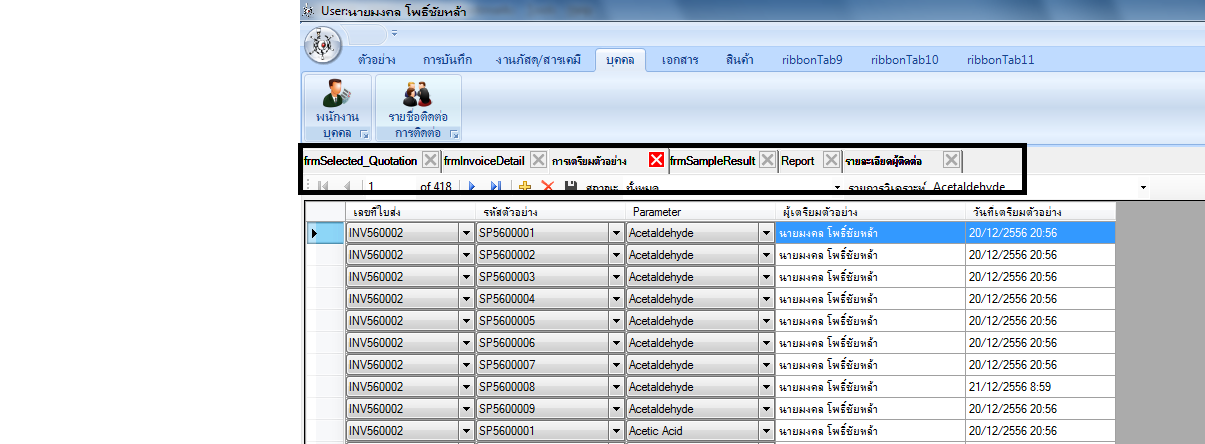This screenshot has width=1205, height=444.
Task: Close การเตรียมตัวอย่าง tab with red X
Action: pyautogui.click(x=657, y=160)
